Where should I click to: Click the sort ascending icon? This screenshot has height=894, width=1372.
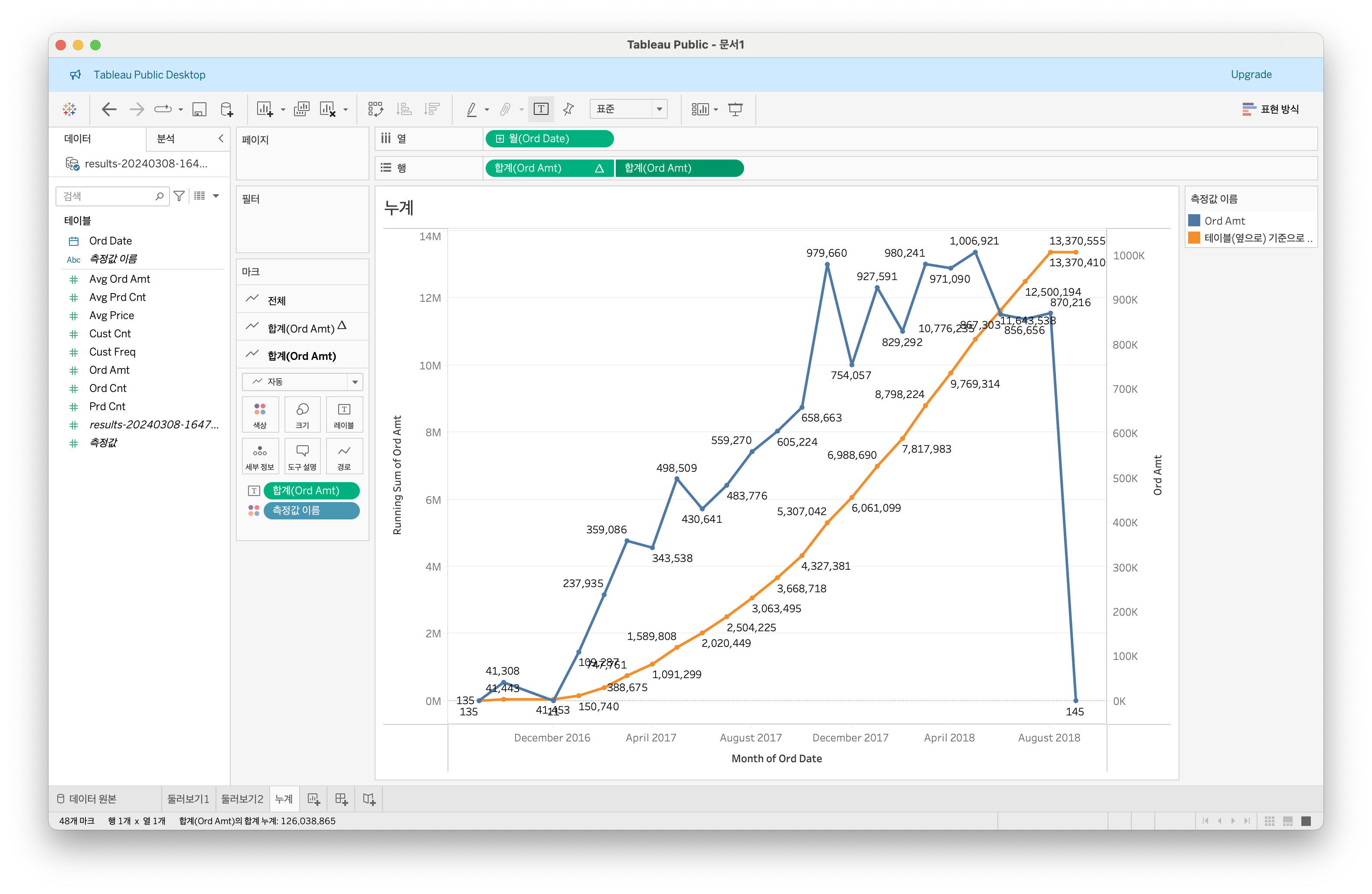pos(405,110)
